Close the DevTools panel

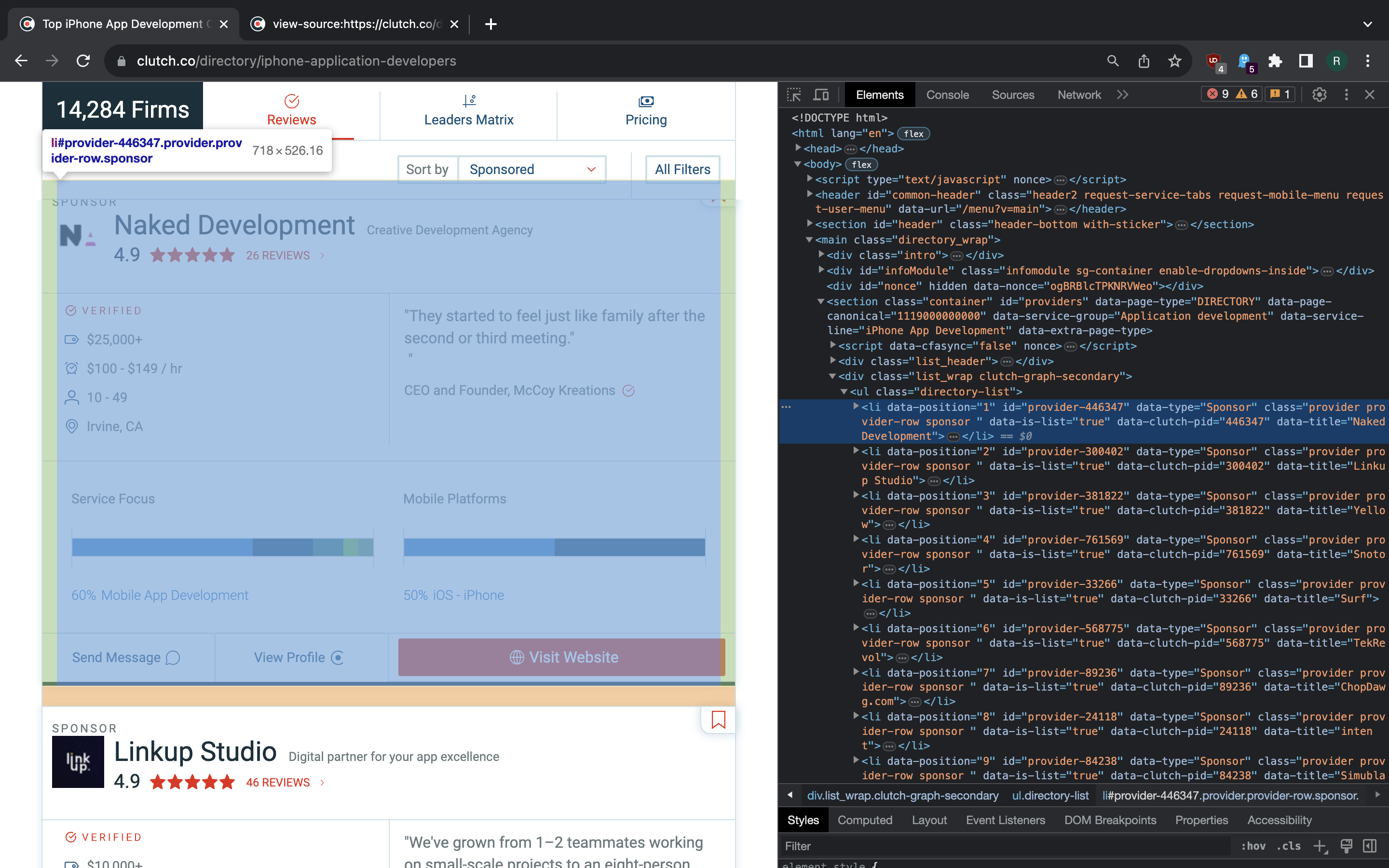click(1370, 95)
